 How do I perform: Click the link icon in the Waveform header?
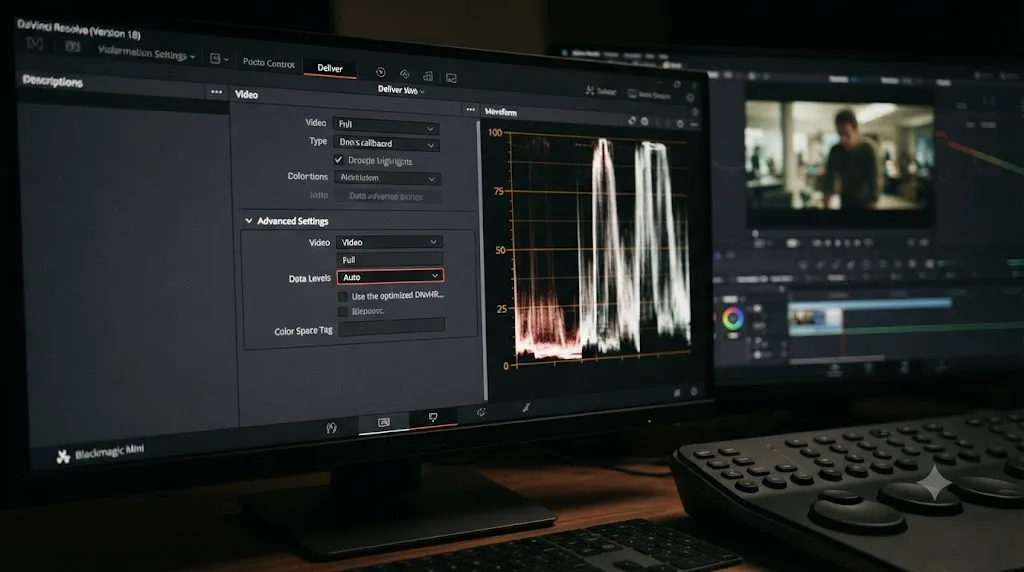coord(632,121)
